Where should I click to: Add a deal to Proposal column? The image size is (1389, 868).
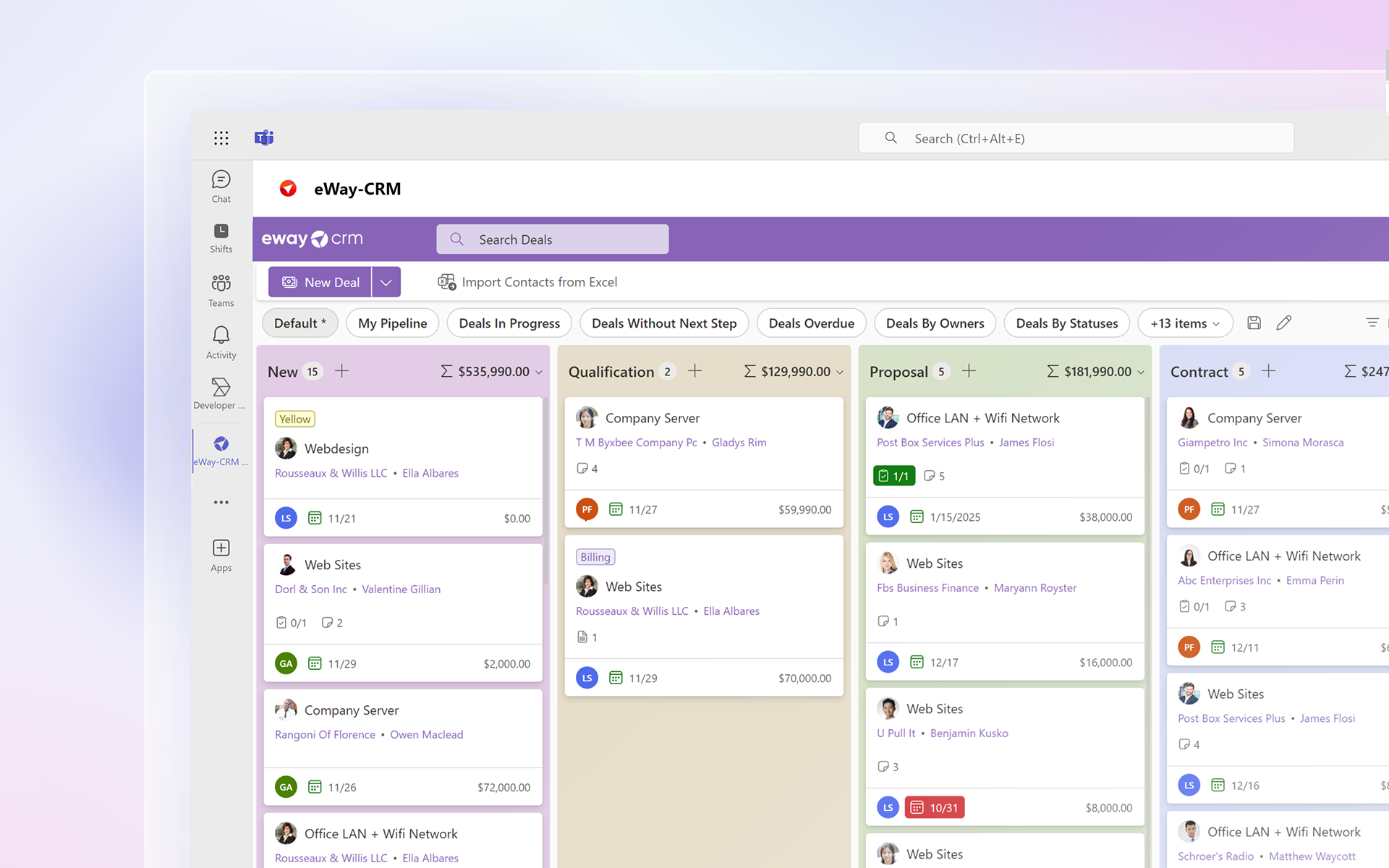(969, 371)
